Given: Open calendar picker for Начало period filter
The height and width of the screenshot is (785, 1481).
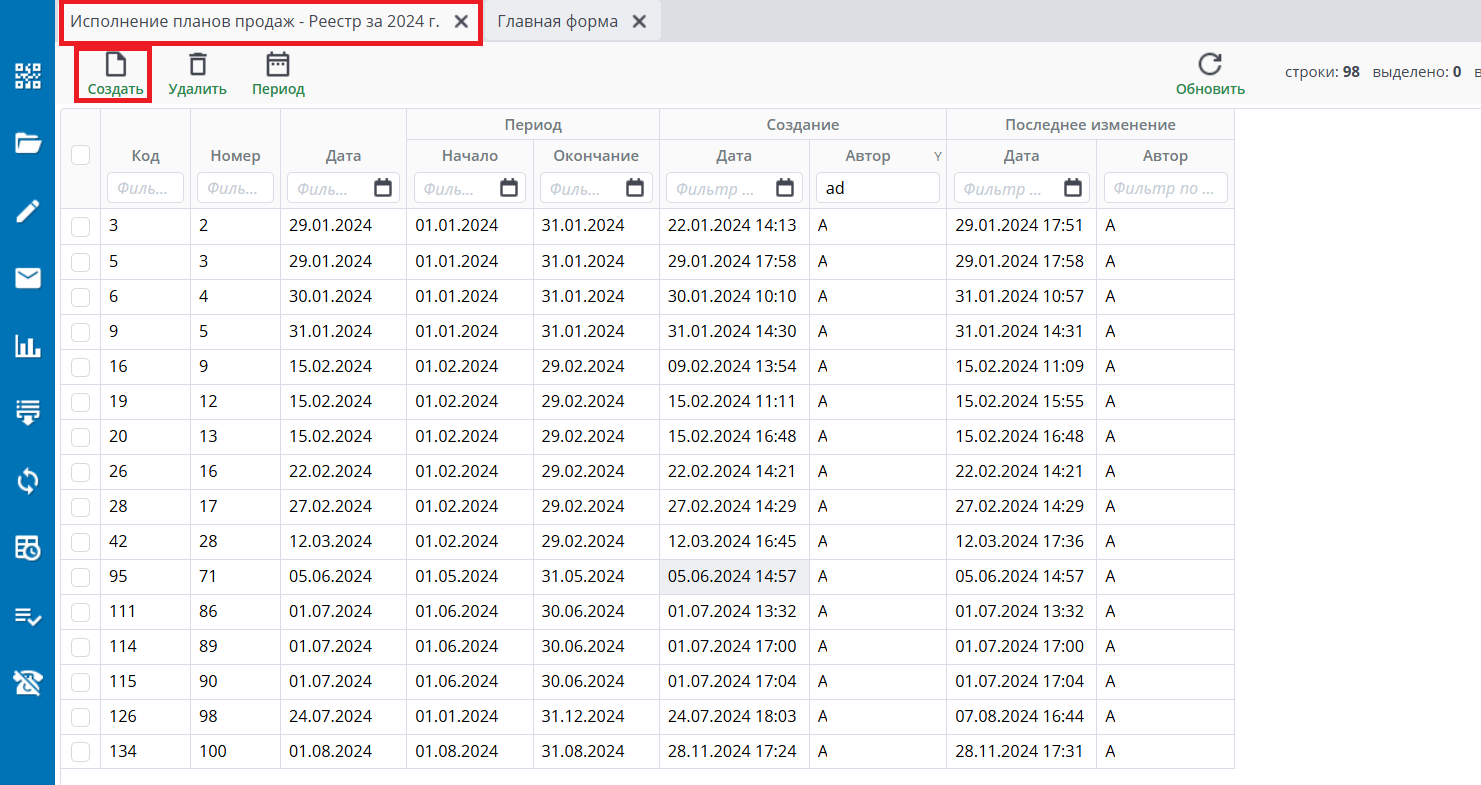Looking at the screenshot, I should (x=509, y=188).
